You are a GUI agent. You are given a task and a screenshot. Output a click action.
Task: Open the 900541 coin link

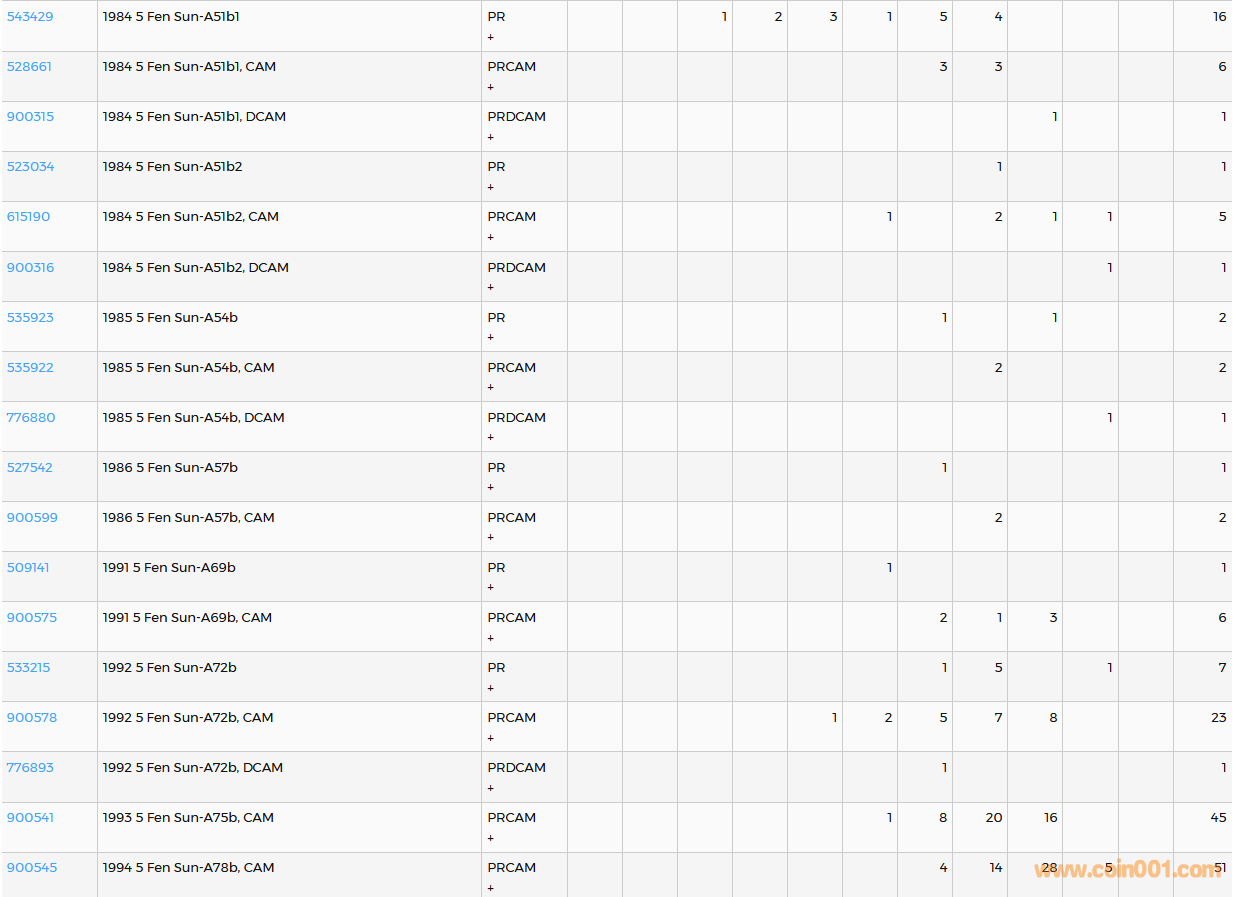tap(30, 818)
